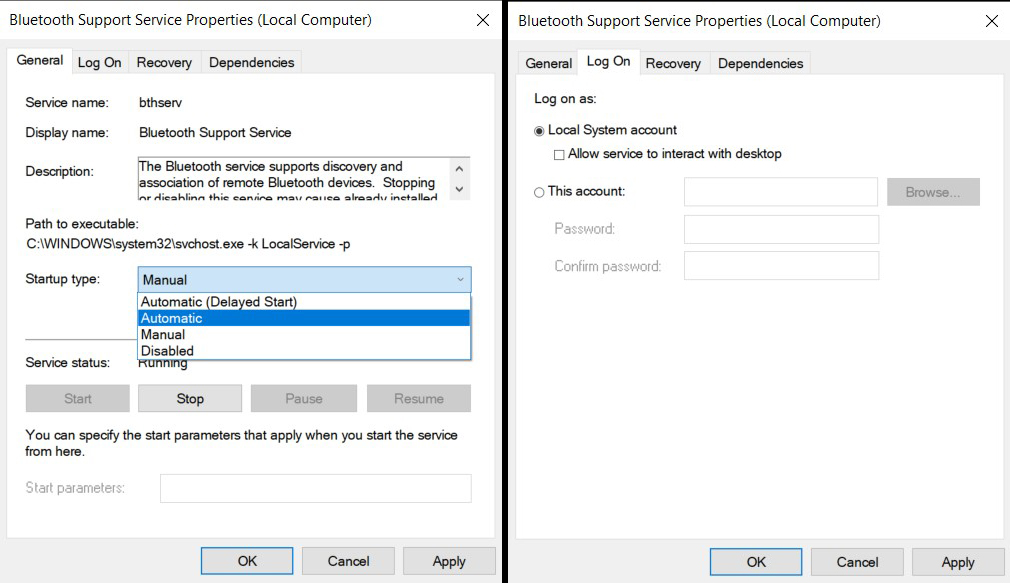Focus the This account name field
This screenshot has height=583, width=1010.
point(781,192)
